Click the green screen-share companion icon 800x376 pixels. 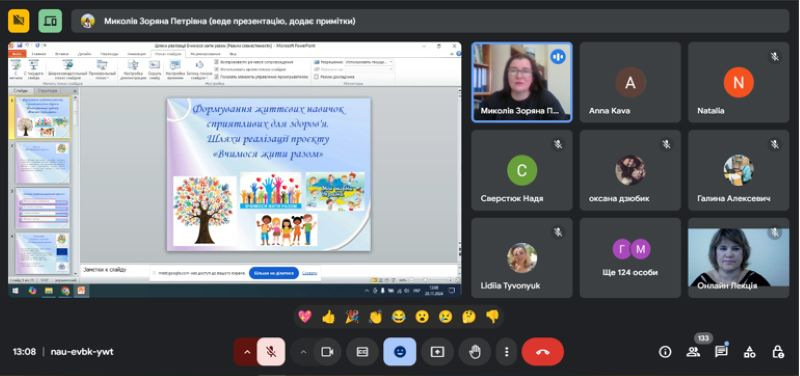tap(50, 20)
